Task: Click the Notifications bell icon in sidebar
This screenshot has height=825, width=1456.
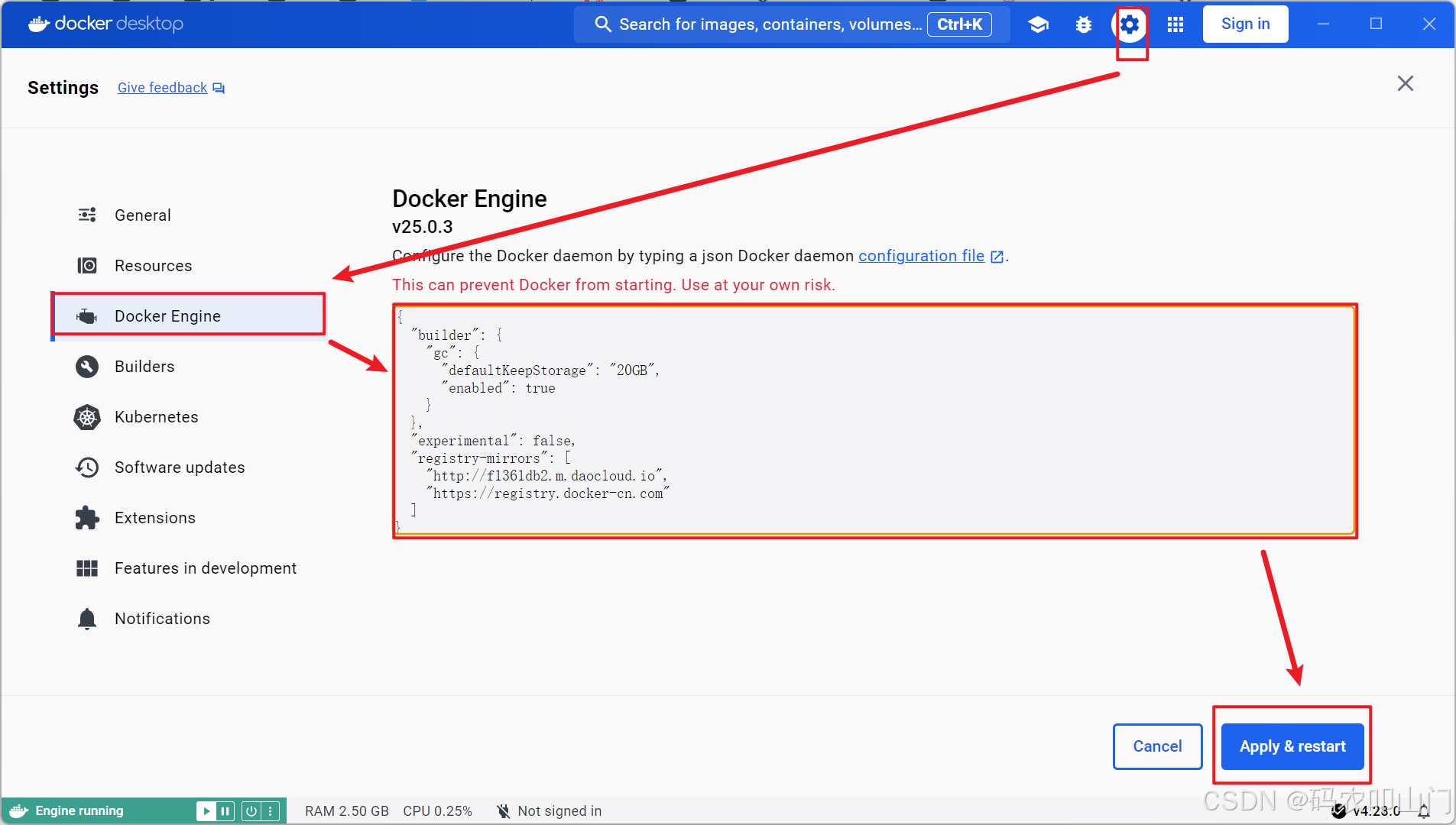Action: (87, 619)
